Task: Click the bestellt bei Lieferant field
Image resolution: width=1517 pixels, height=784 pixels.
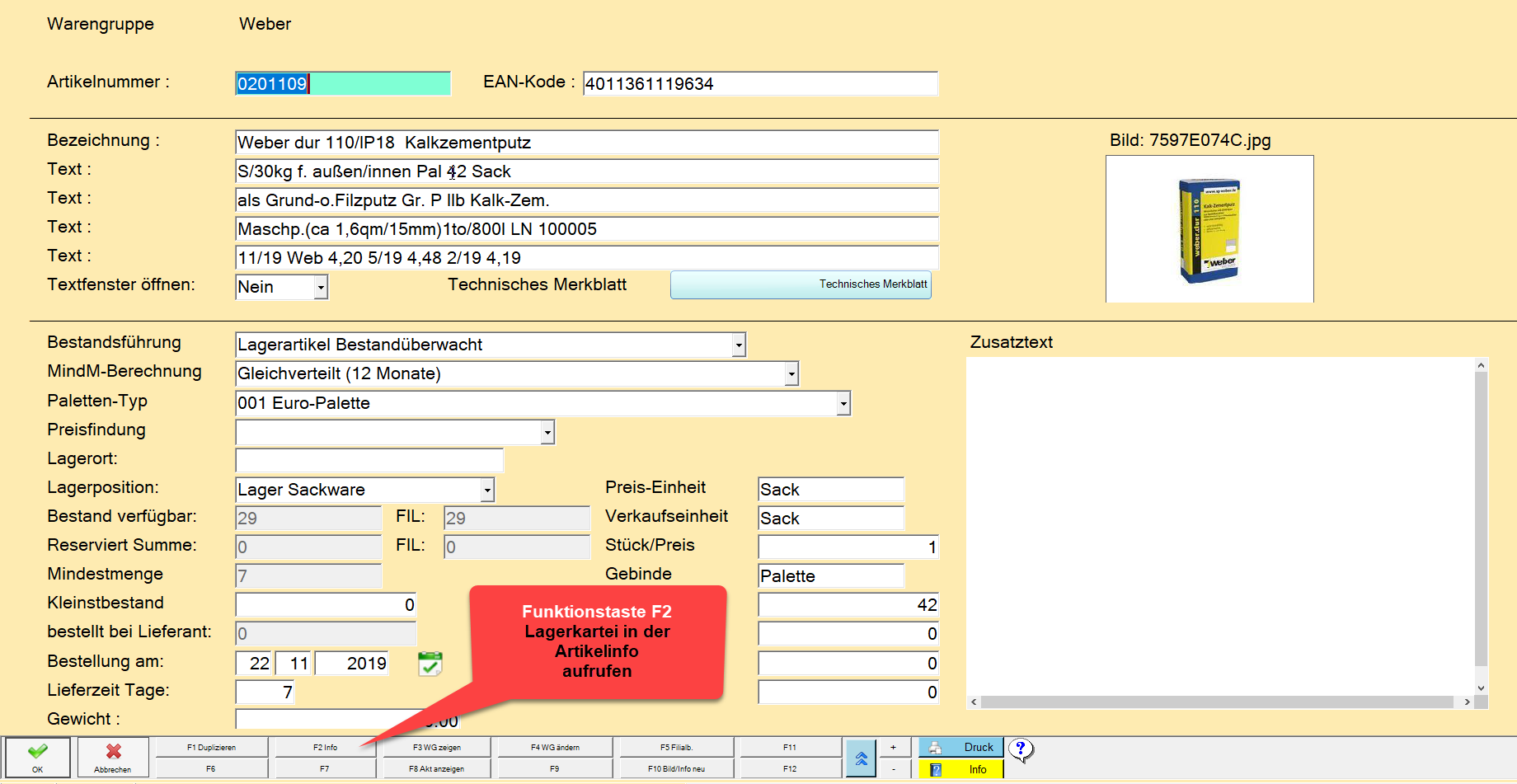Action: (326, 633)
